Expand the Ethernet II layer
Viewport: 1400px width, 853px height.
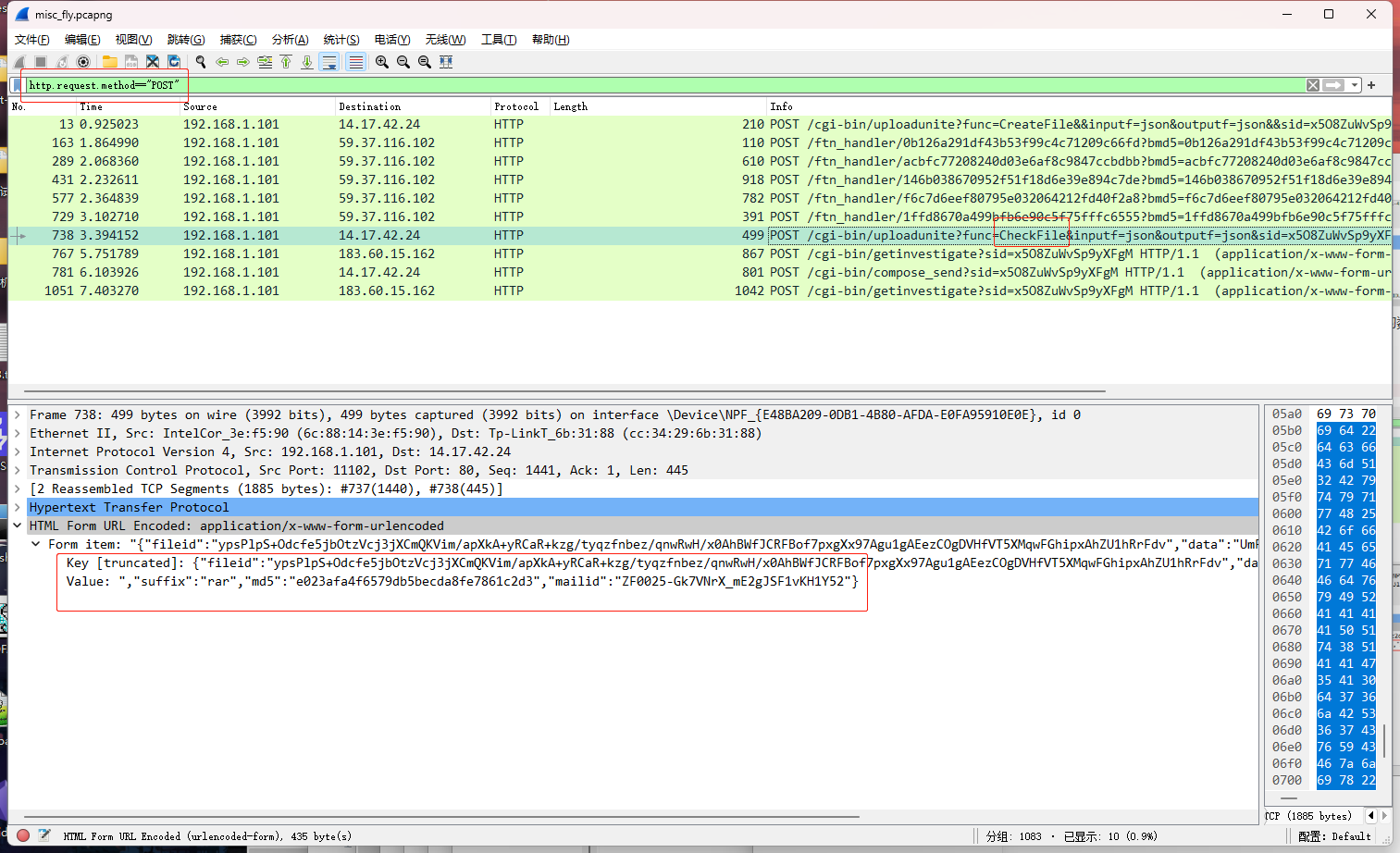pos(18,433)
